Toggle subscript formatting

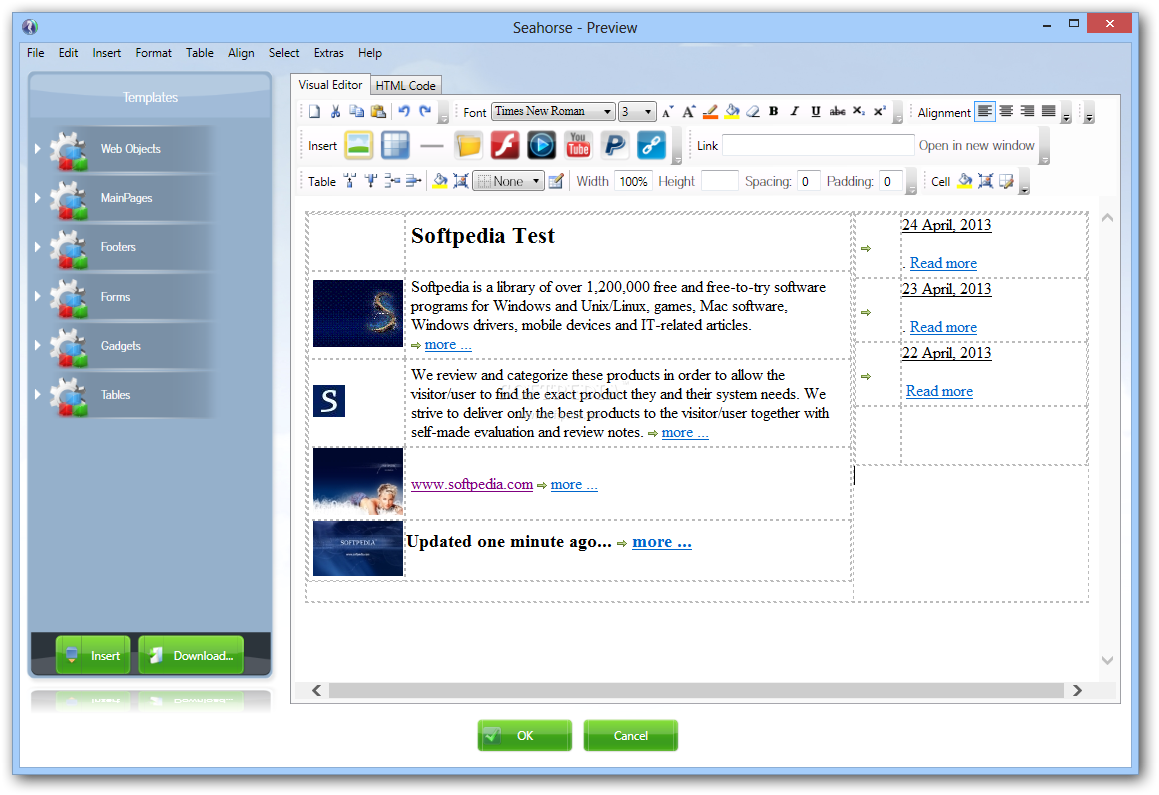click(859, 112)
